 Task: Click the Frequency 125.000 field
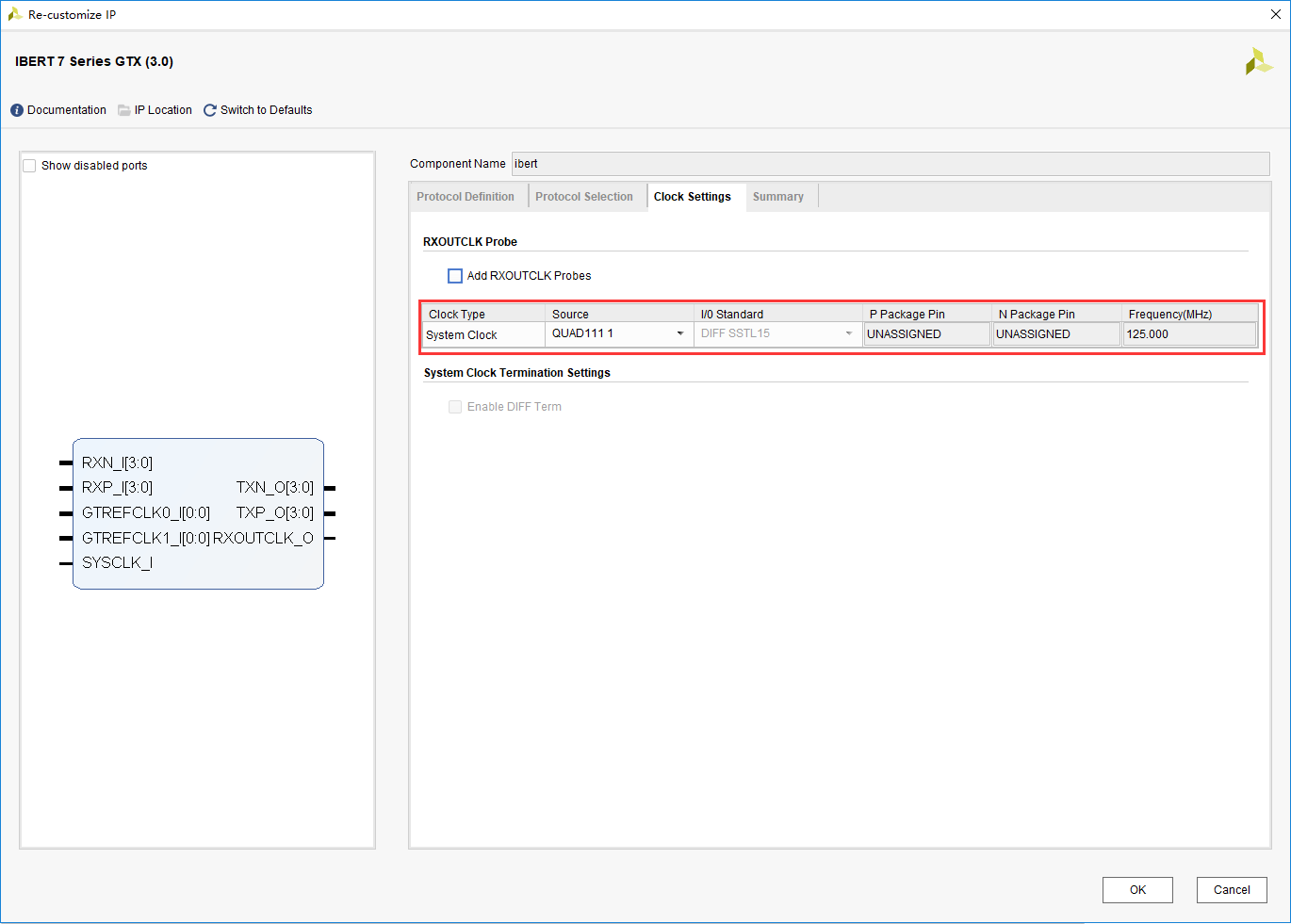[1189, 334]
